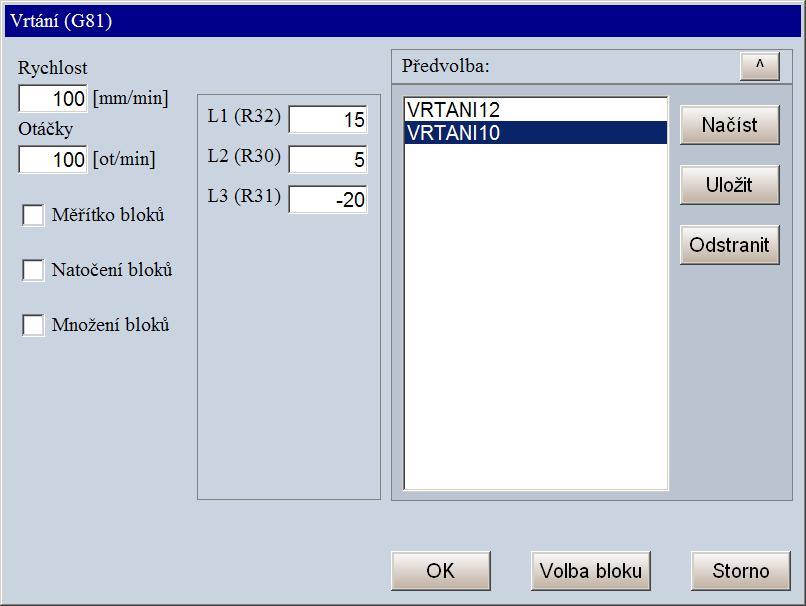
Task: Click the Rychlost label
Action: click(x=52, y=68)
